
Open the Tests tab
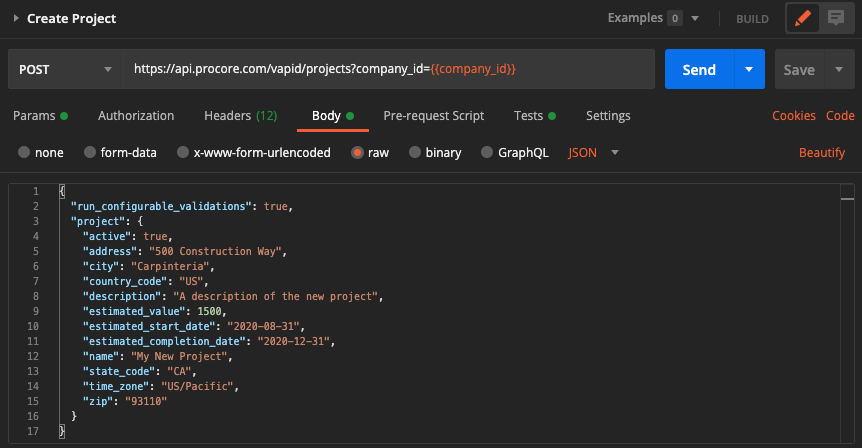534,115
